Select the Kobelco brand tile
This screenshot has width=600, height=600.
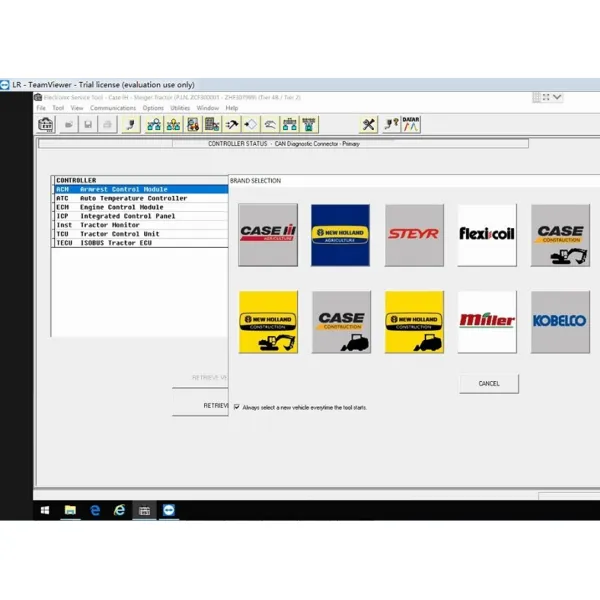coord(560,322)
